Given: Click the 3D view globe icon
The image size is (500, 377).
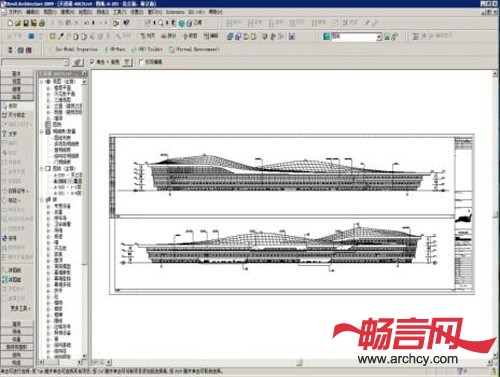Looking at the screenshot, I should coord(182,23).
